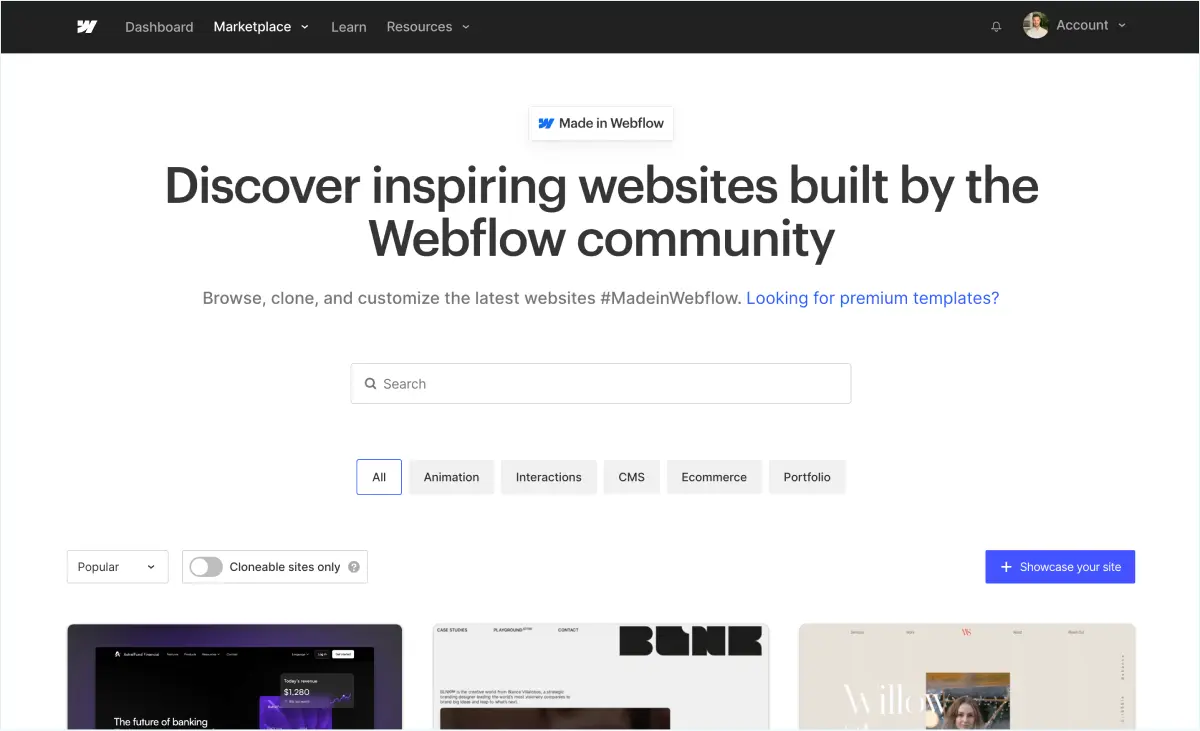The width and height of the screenshot is (1200, 731).
Task: Click the Cloneable sites only label
Action: click(x=285, y=567)
